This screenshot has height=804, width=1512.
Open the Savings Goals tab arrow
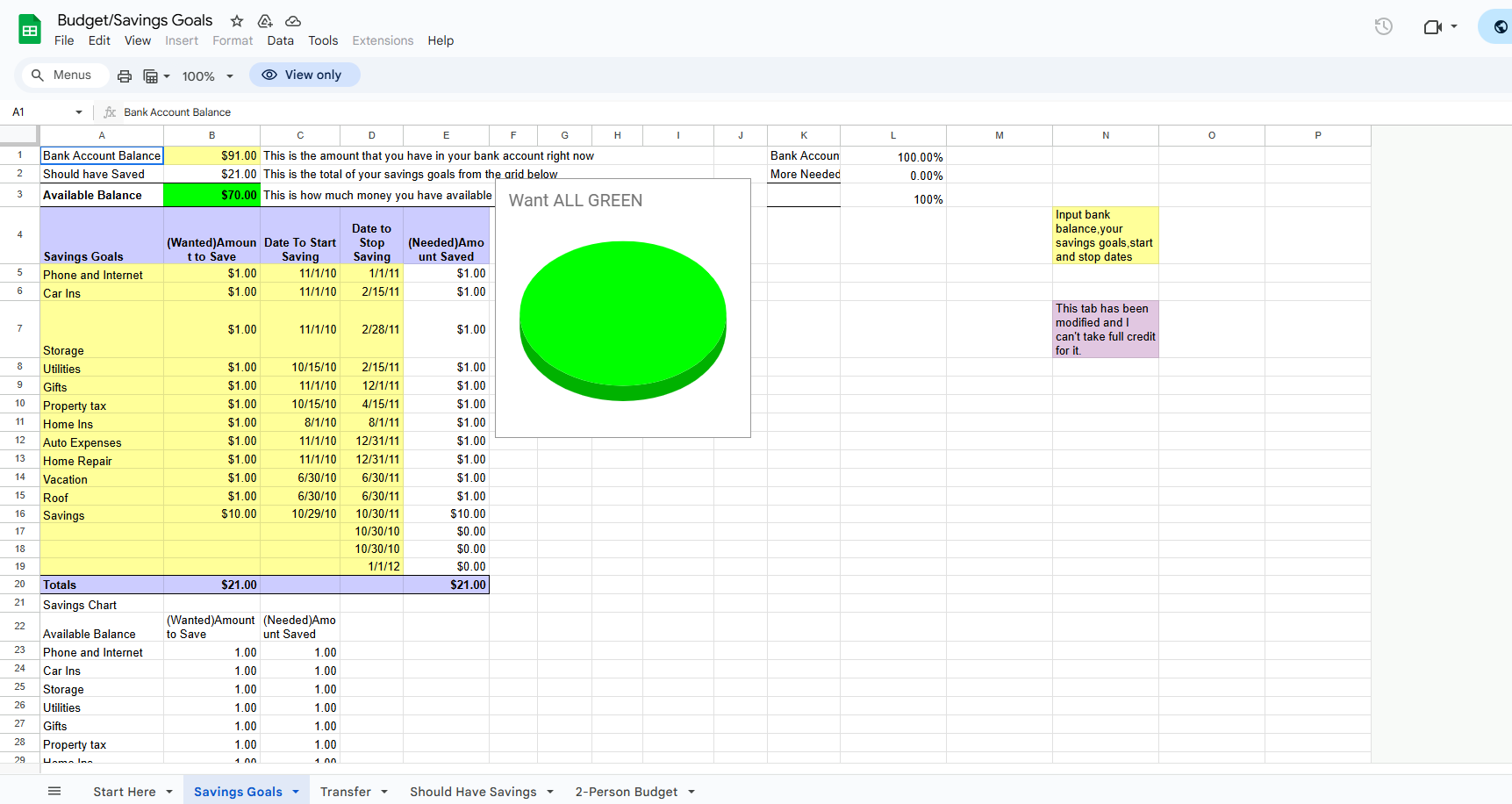(x=296, y=792)
